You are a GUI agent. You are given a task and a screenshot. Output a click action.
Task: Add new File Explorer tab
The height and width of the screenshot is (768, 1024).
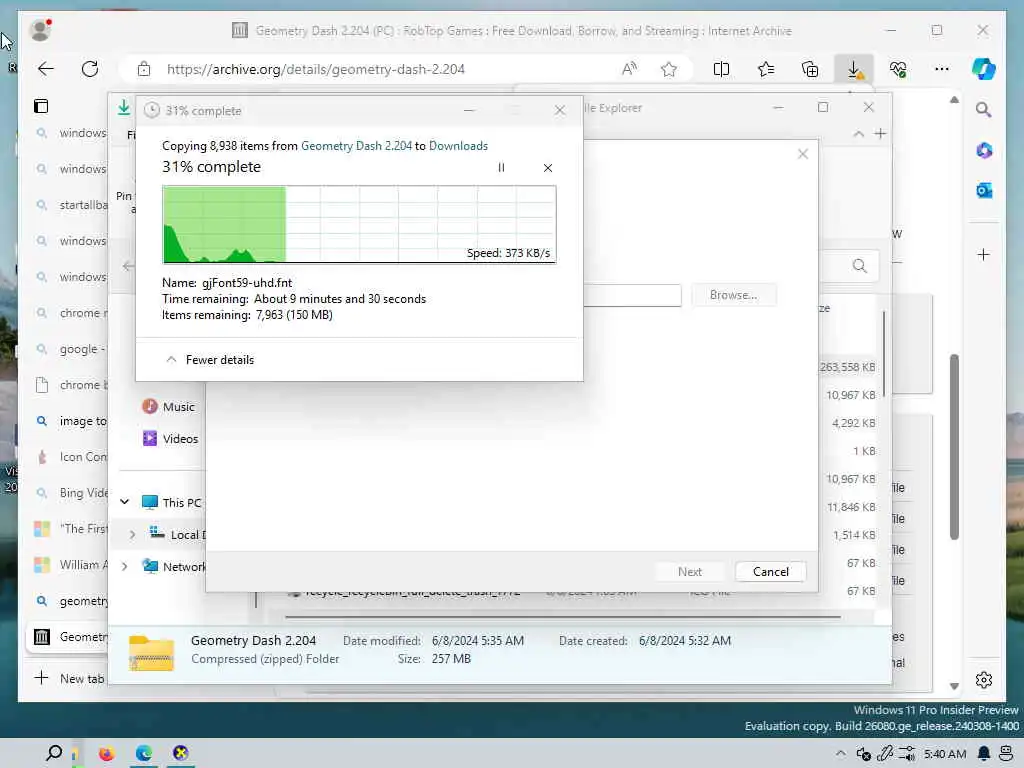pyautogui.click(x=880, y=134)
